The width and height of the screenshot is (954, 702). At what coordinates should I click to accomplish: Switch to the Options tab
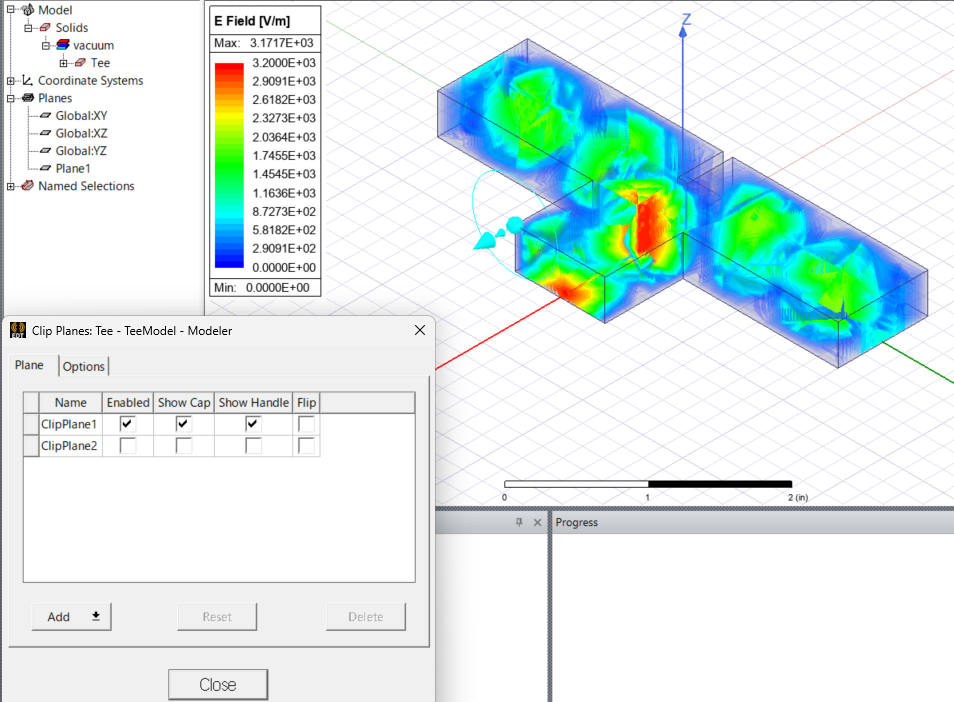point(84,366)
